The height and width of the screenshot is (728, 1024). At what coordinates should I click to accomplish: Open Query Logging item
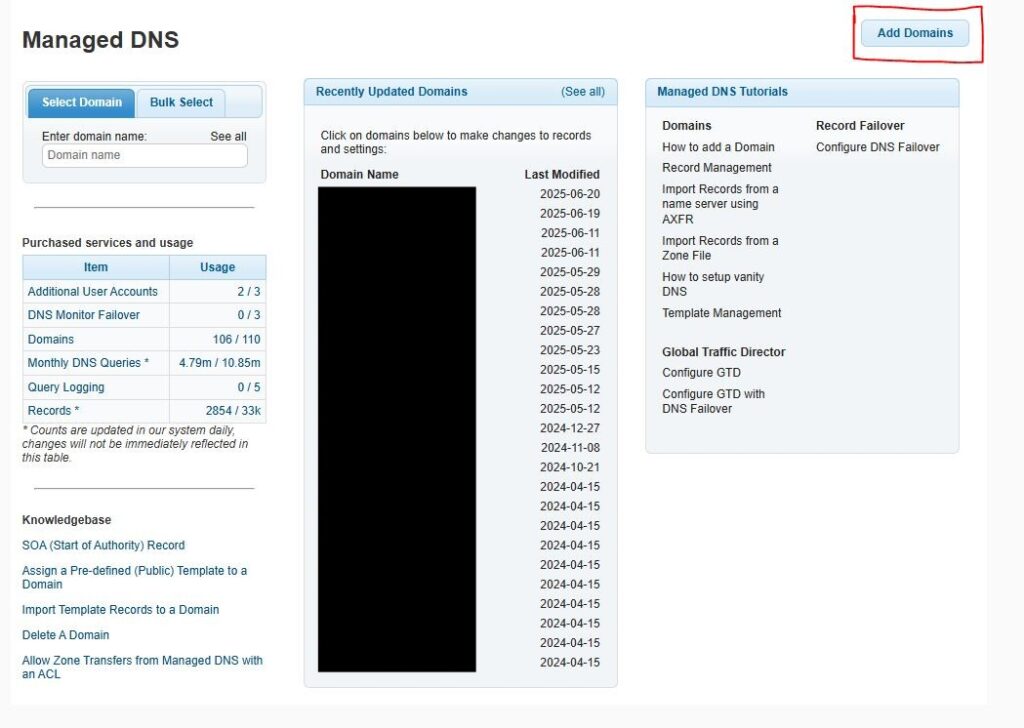coord(66,387)
